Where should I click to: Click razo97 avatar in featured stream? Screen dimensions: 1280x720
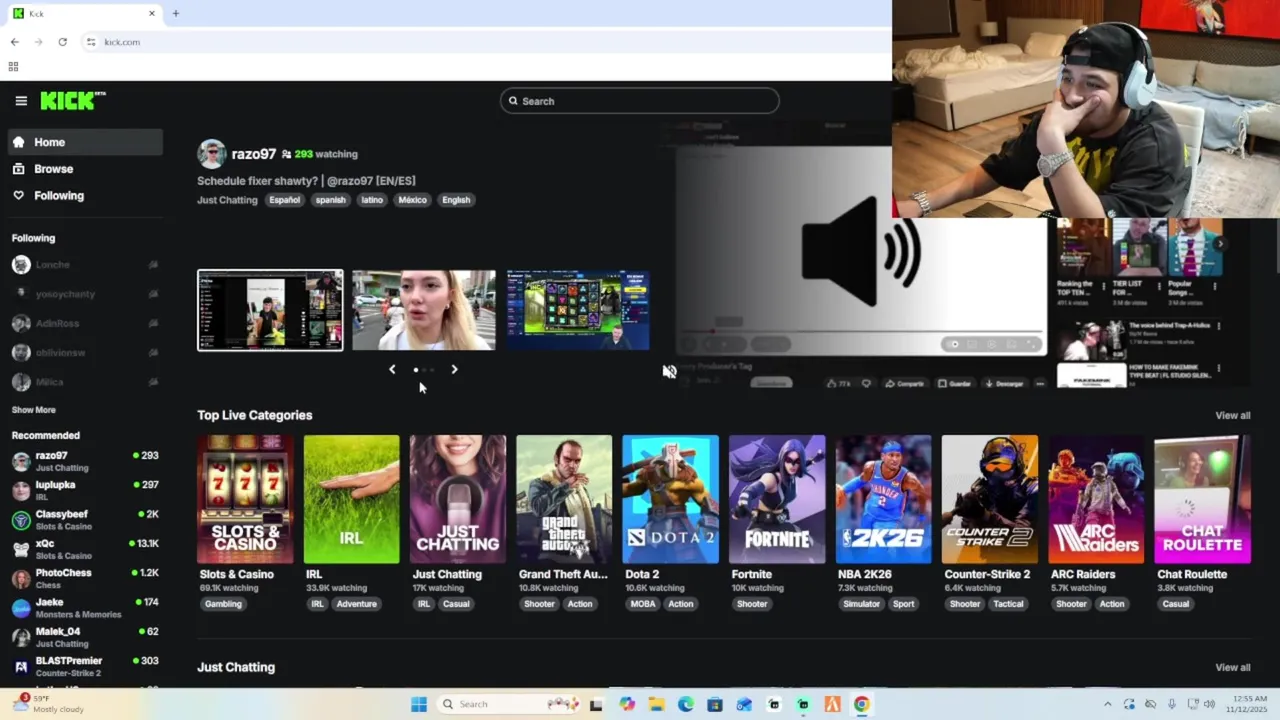[211, 154]
